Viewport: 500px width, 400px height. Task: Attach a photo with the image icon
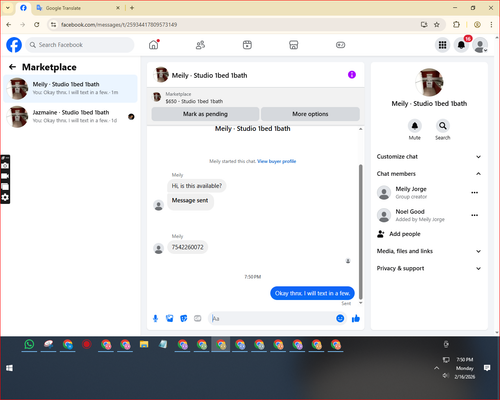170,318
